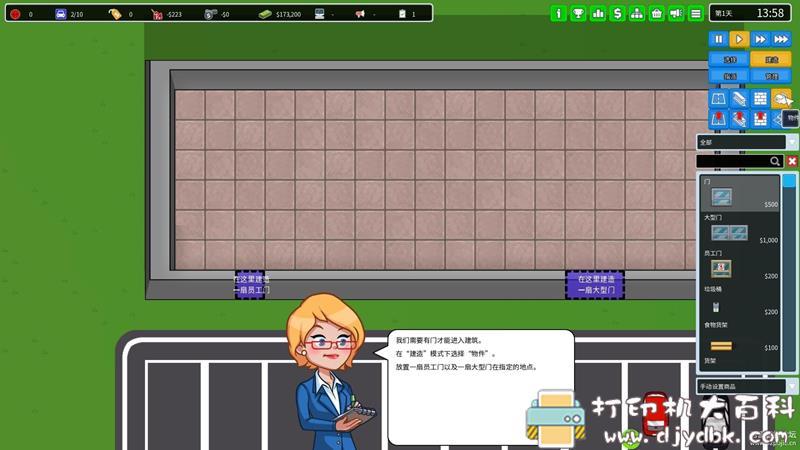Open the staff hierarchy icon
This screenshot has width=800, height=450.
tap(637, 14)
